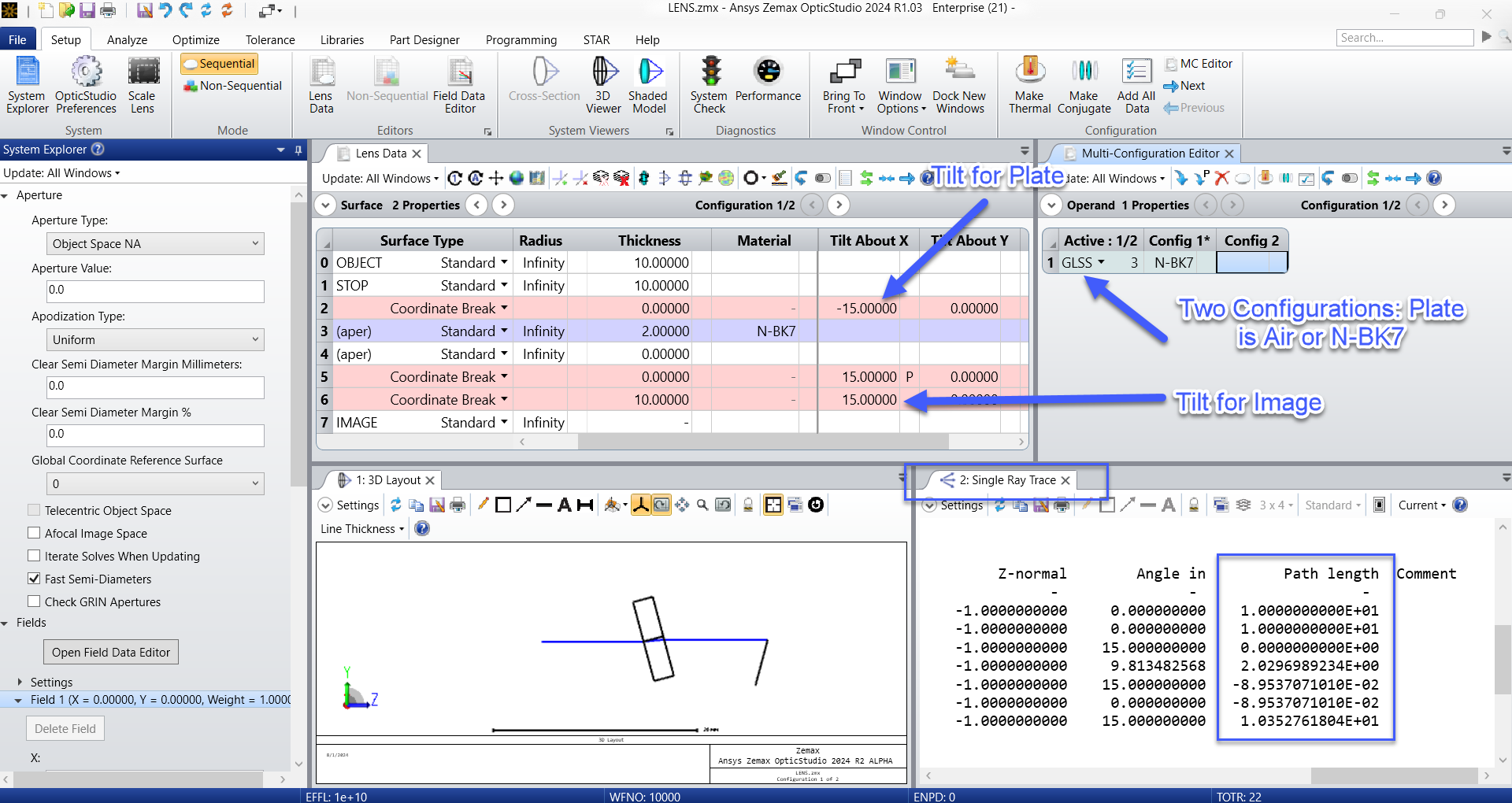Click the zoom magnifier in the 3D Layout toolbar
The height and width of the screenshot is (803, 1512).
coord(702,505)
